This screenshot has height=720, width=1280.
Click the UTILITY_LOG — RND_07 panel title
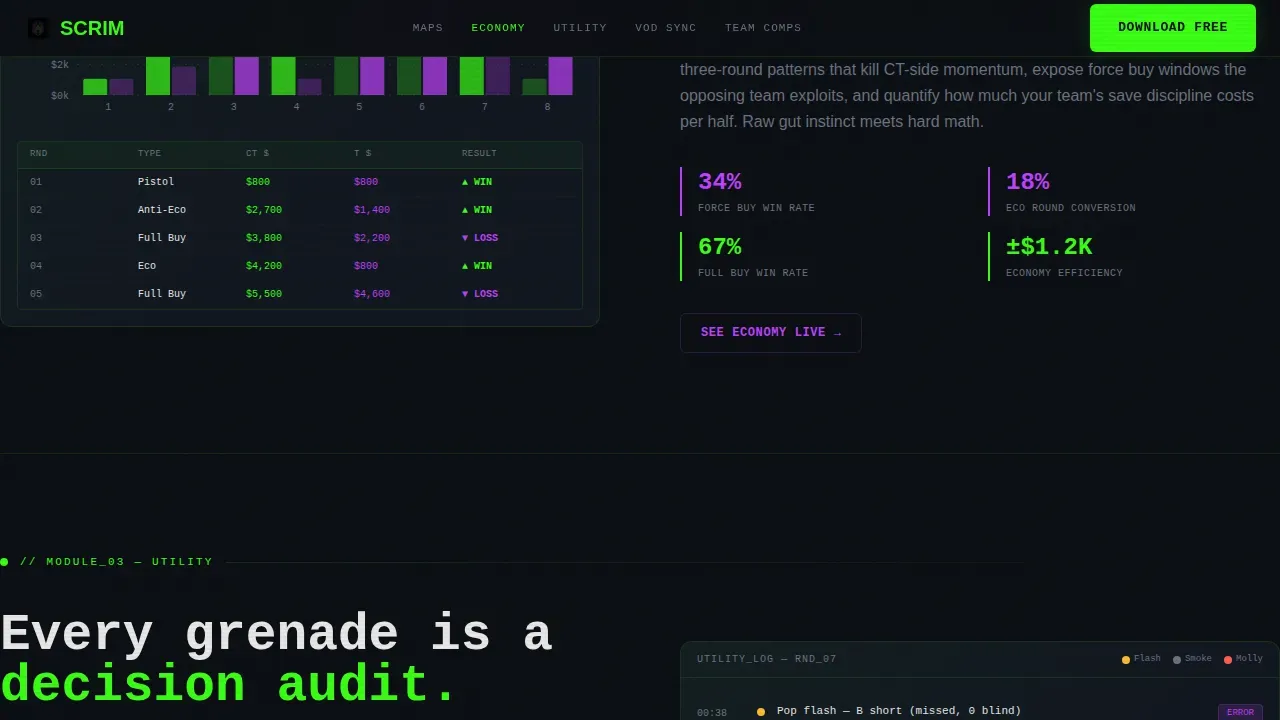pyautogui.click(x=767, y=659)
